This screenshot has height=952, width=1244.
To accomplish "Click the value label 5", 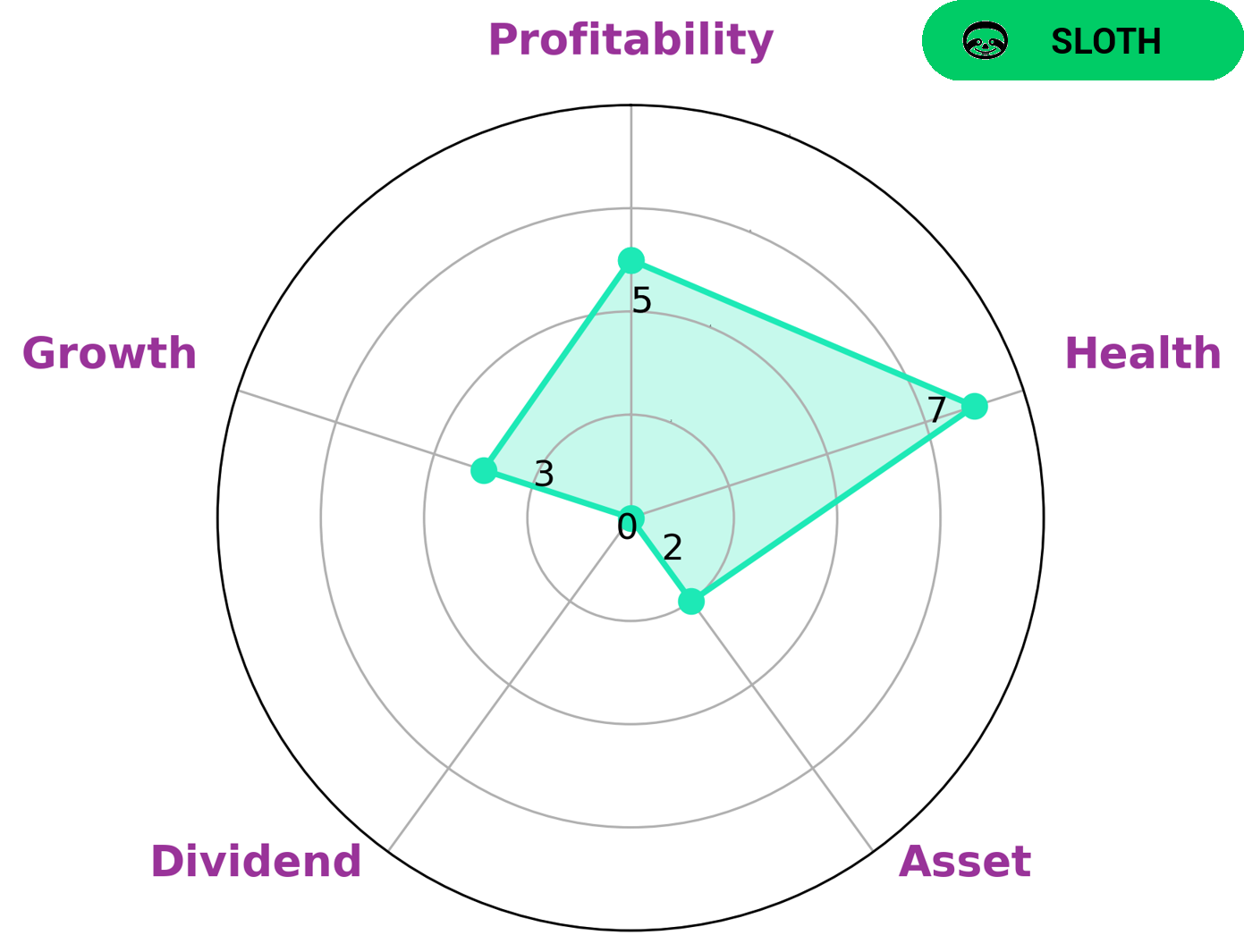I will click(641, 301).
